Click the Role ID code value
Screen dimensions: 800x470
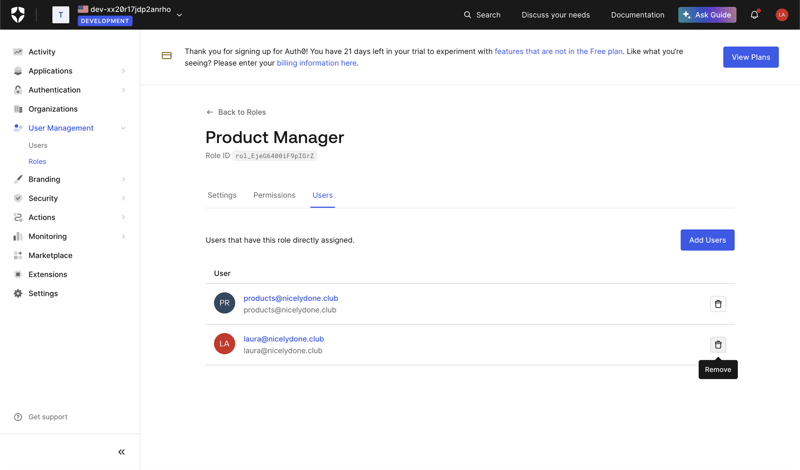point(274,156)
